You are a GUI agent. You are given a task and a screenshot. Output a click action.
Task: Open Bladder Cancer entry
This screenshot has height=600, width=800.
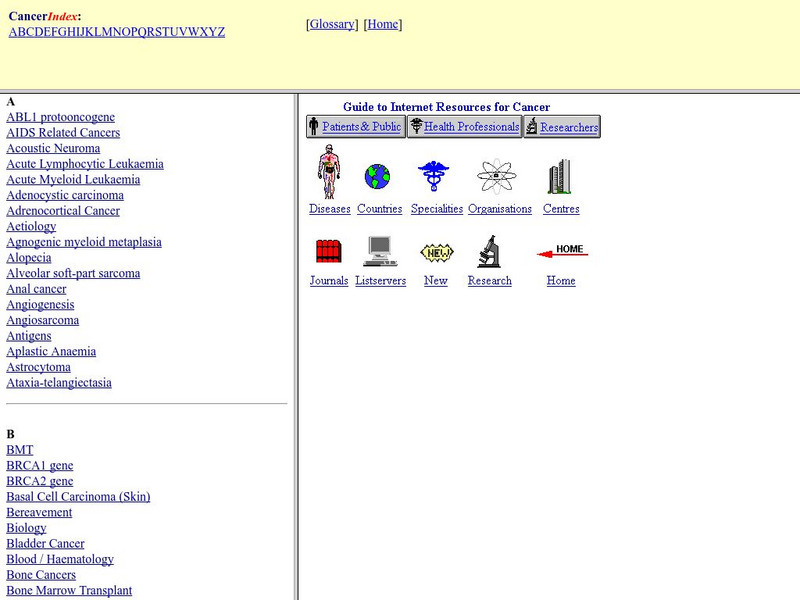coord(45,544)
